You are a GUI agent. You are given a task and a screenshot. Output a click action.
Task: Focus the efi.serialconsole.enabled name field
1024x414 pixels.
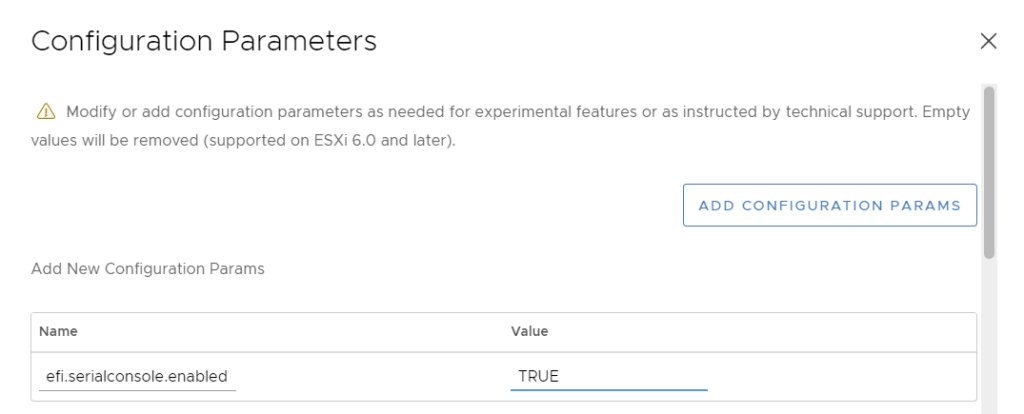(137, 377)
